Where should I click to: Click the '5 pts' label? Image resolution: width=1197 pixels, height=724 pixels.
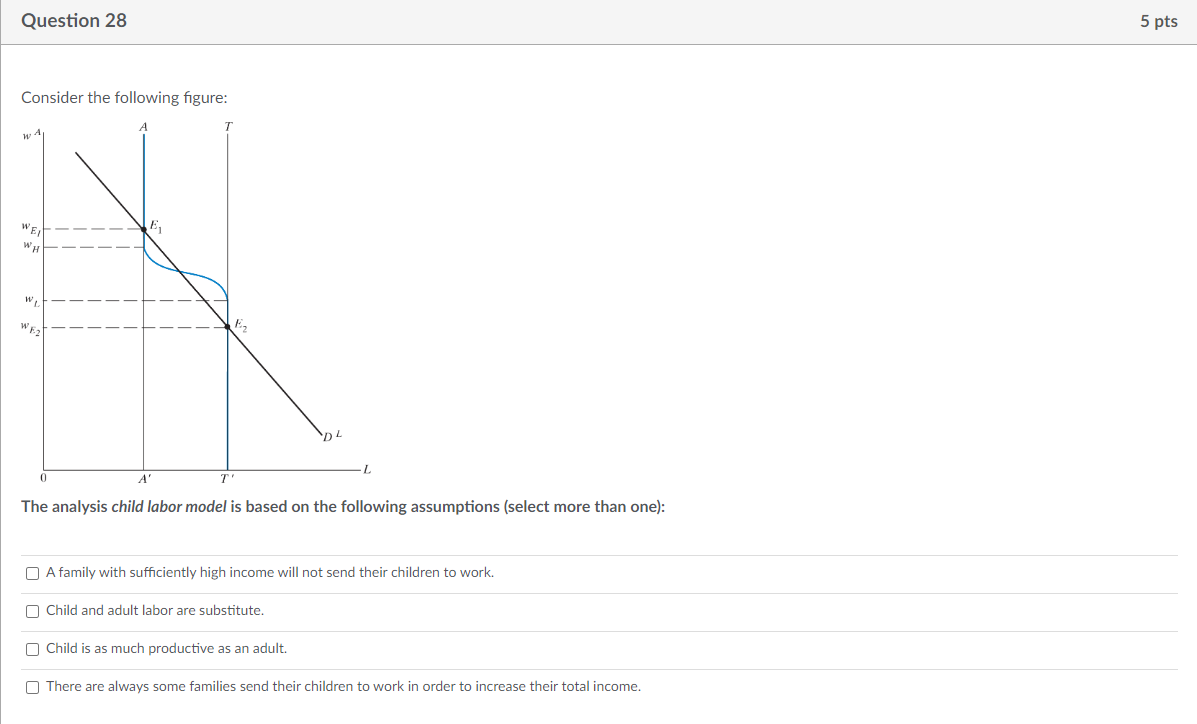[x=1160, y=19]
